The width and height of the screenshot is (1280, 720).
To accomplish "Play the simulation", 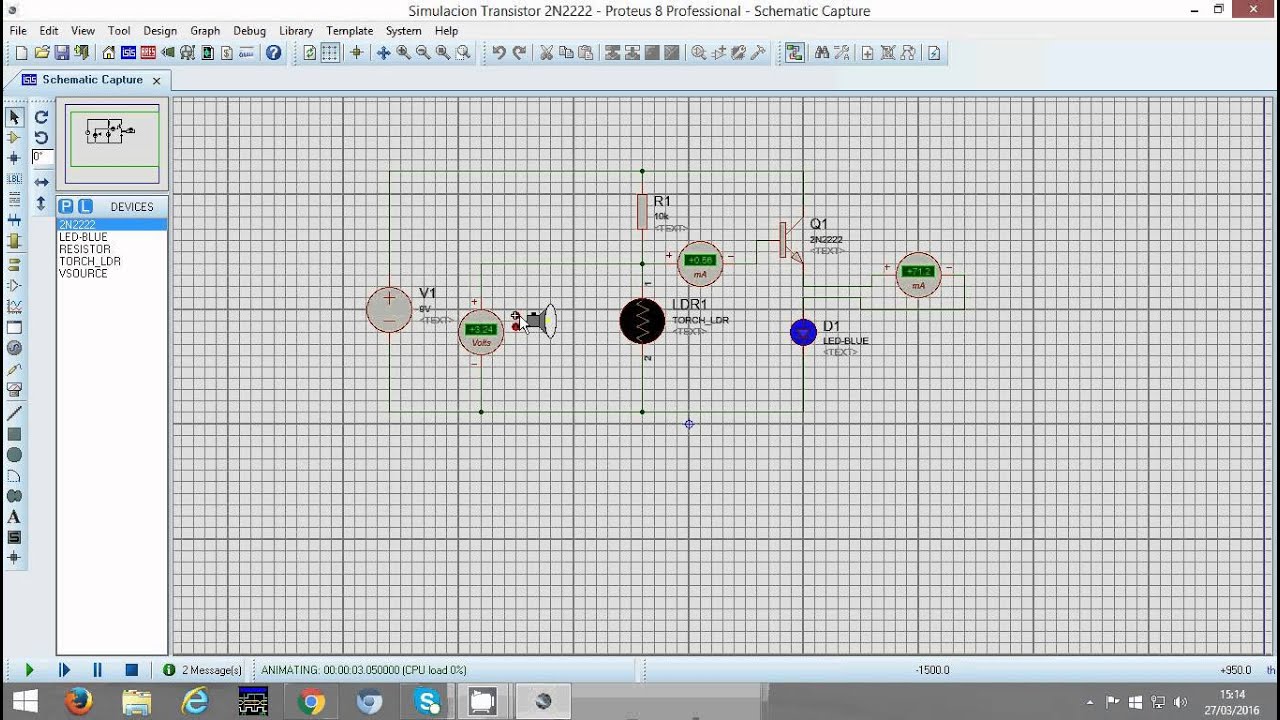I will 29,670.
